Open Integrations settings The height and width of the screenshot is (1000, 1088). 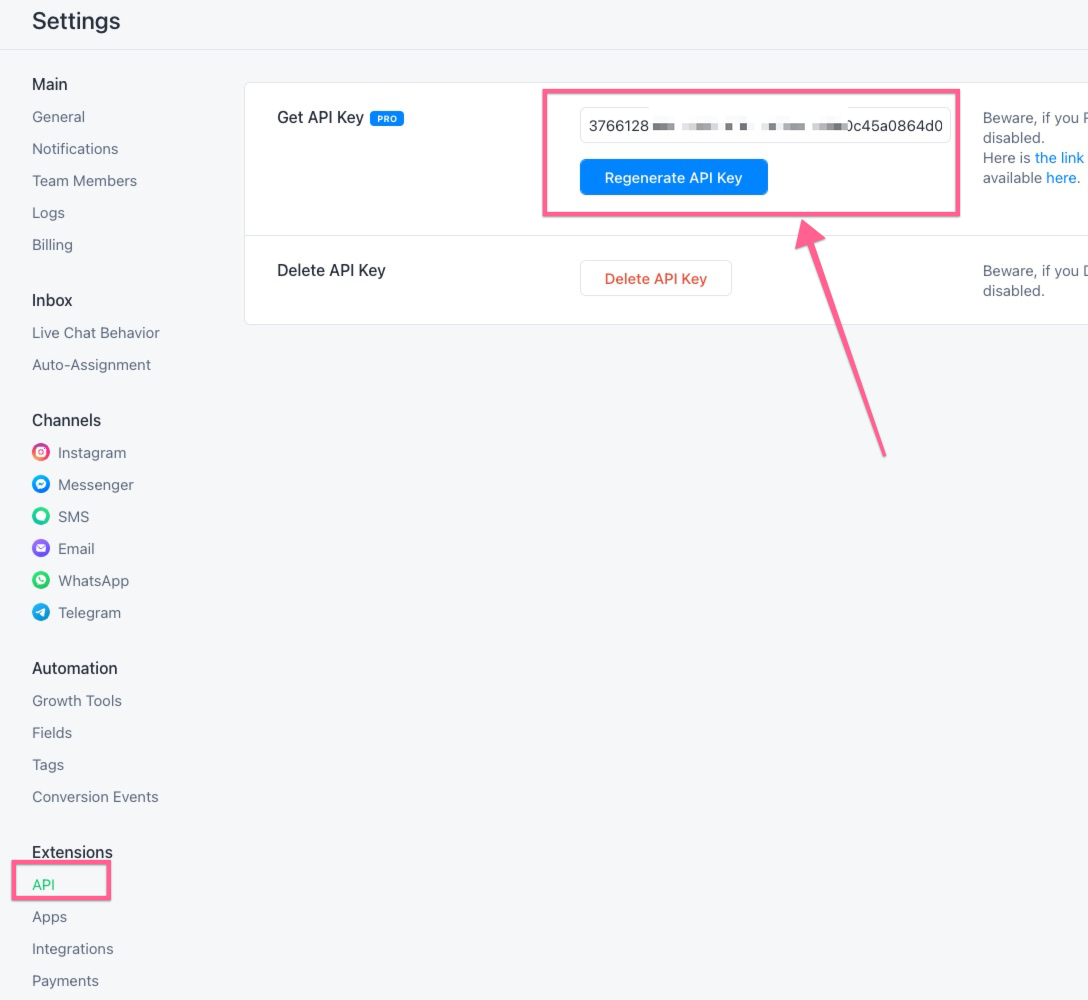(72, 949)
